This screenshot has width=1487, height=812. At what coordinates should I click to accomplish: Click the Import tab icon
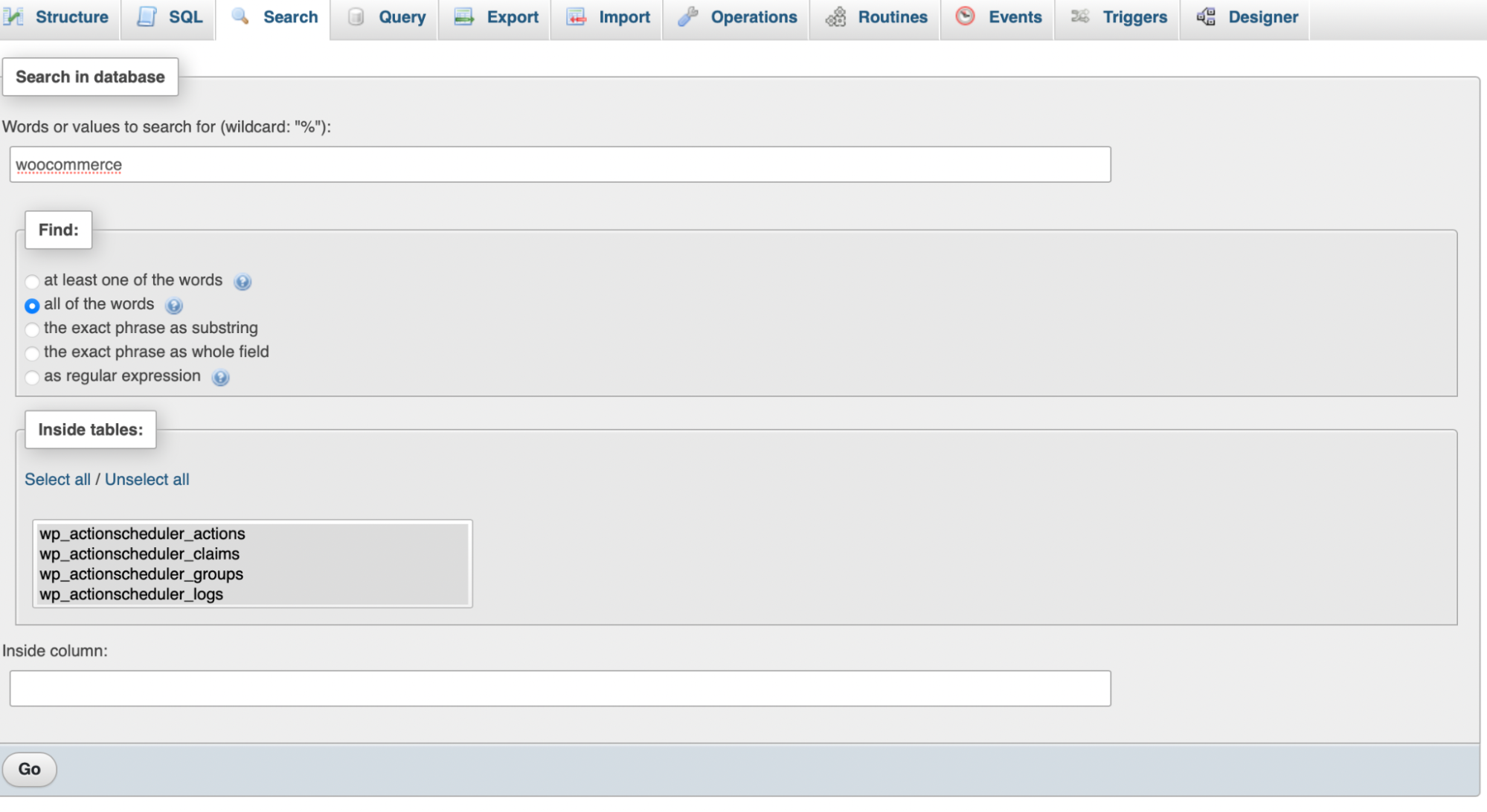tap(575, 17)
